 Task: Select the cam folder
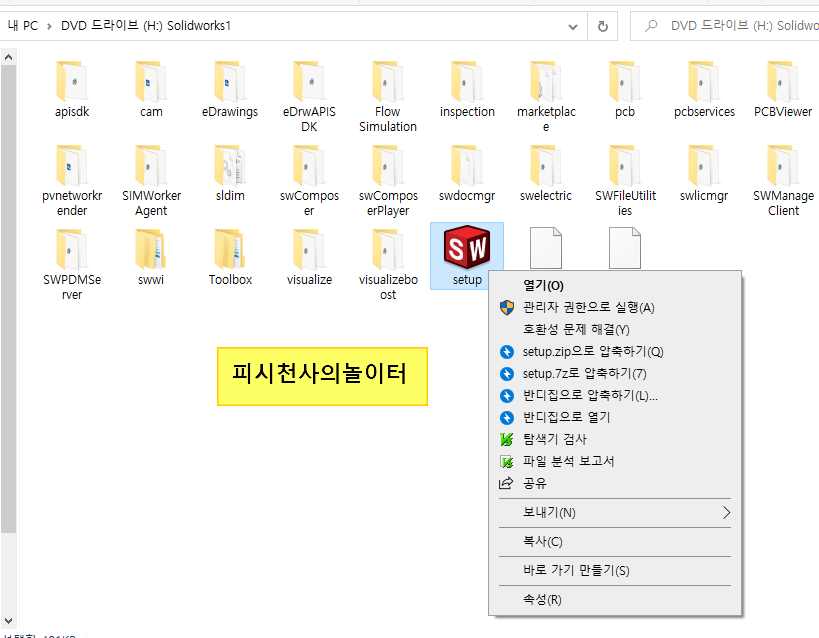tap(151, 89)
